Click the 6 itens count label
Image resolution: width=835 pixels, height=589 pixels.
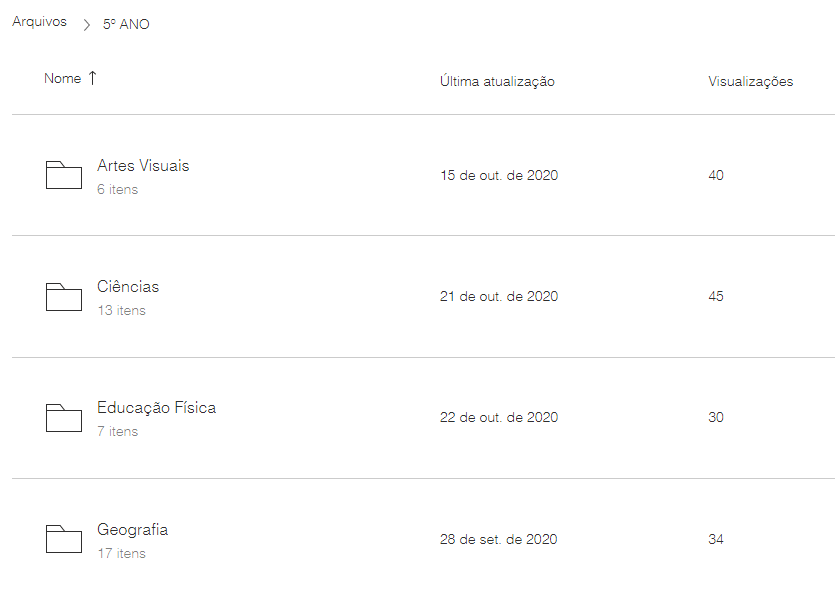(118, 190)
